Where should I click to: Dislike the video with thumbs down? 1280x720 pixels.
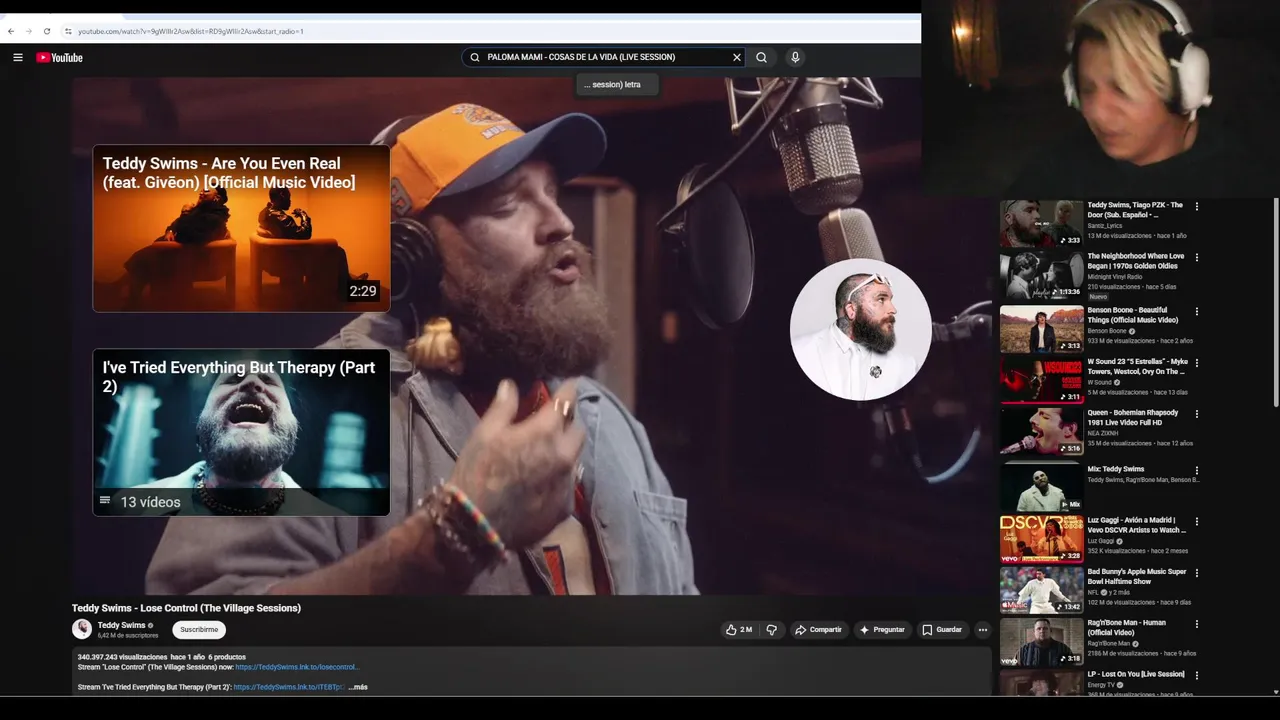coord(771,630)
